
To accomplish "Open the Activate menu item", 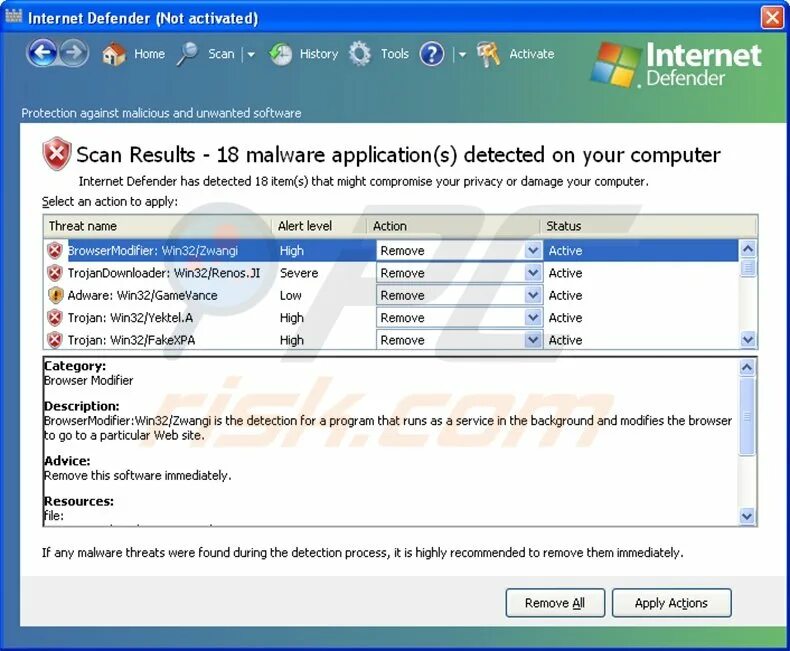I will pos(532,54).
